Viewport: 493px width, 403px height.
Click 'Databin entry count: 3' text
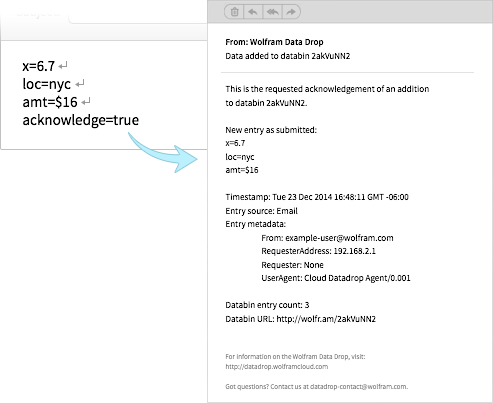267,305
